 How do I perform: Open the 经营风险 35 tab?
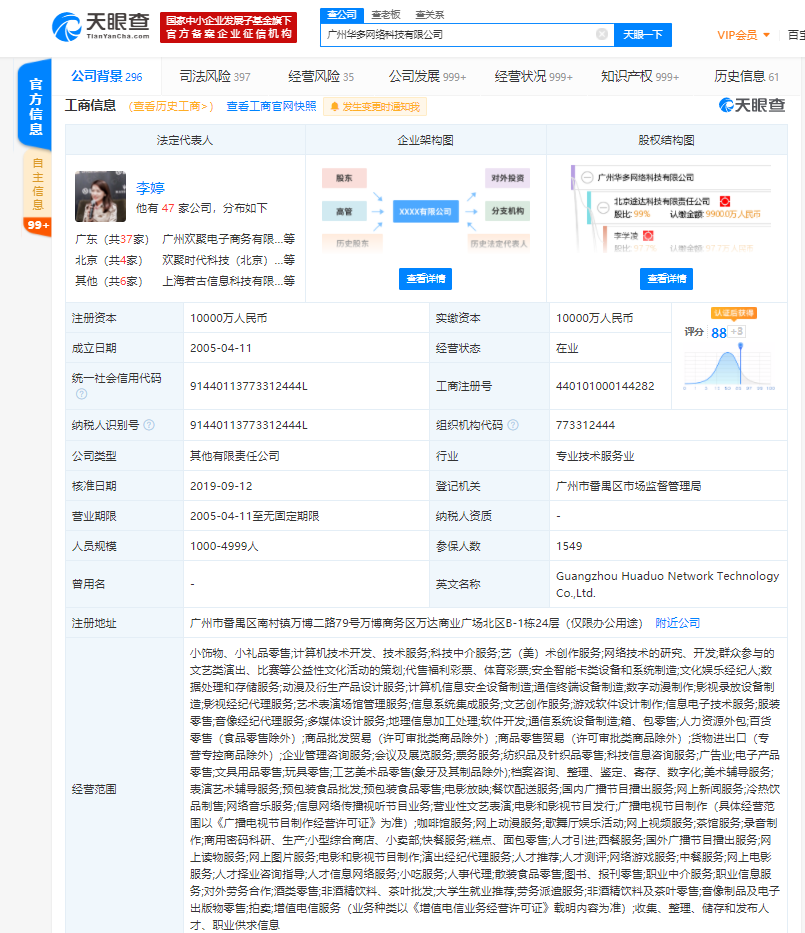click(x=321, y=76)
